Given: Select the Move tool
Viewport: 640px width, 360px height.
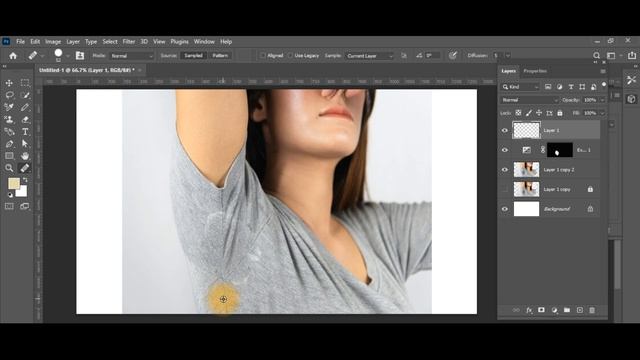Looking at the screenshot, I should 9,83.
